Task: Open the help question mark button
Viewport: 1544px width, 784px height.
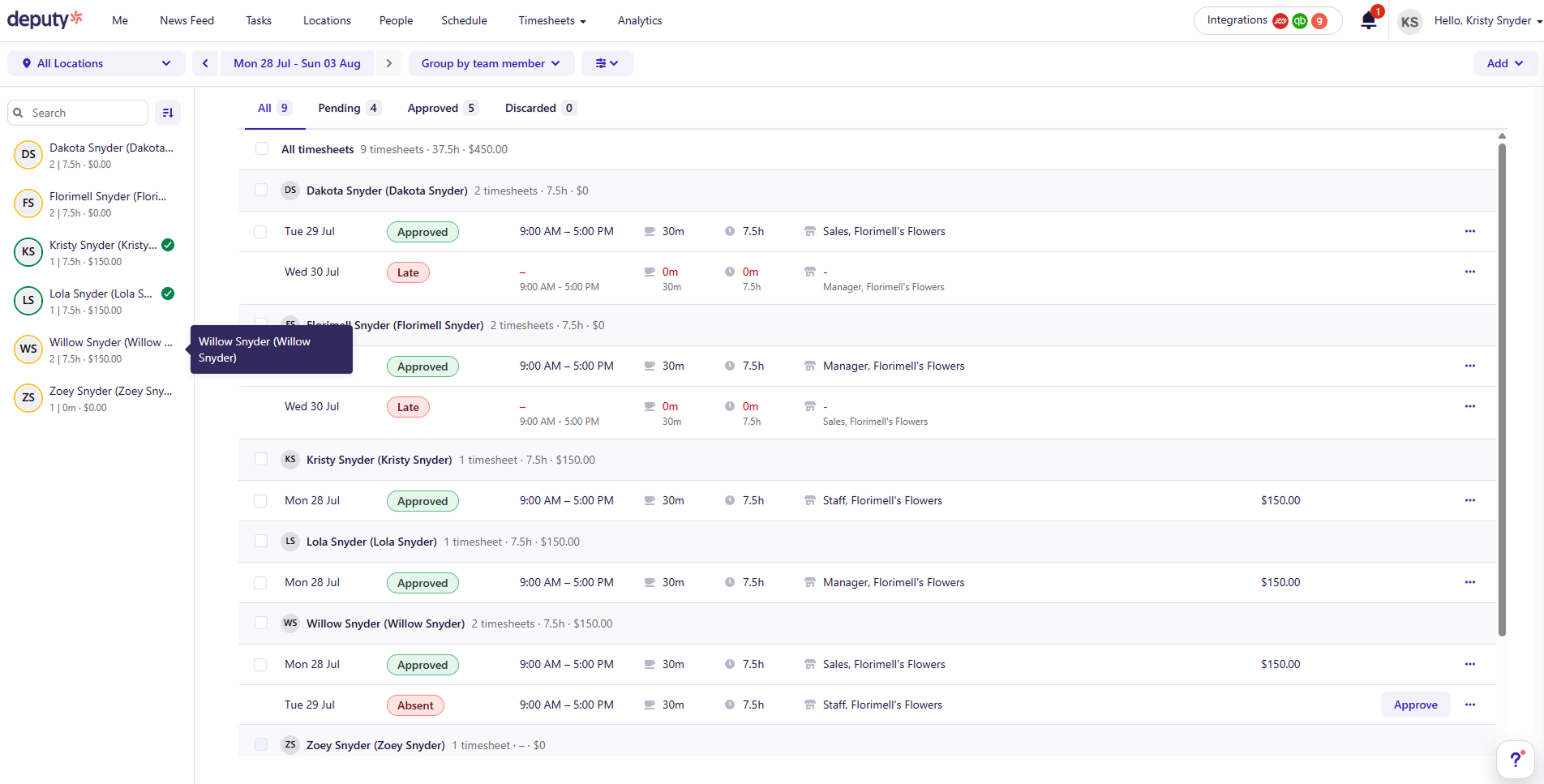Action: [1516, 760]
